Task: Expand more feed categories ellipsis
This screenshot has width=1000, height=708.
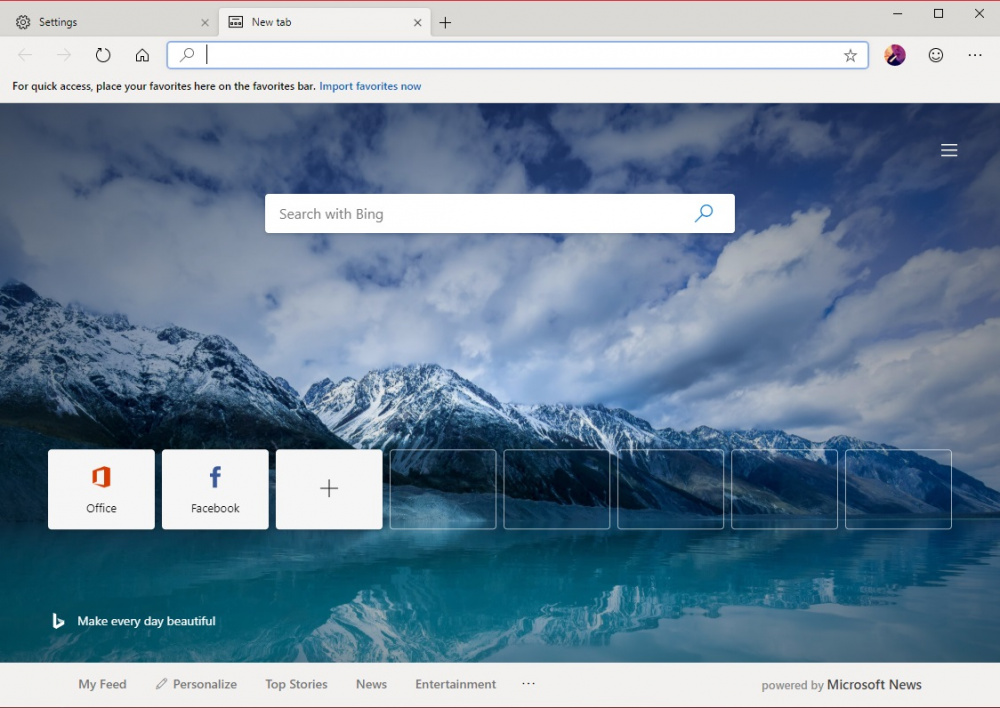Action: click(528, 683)
